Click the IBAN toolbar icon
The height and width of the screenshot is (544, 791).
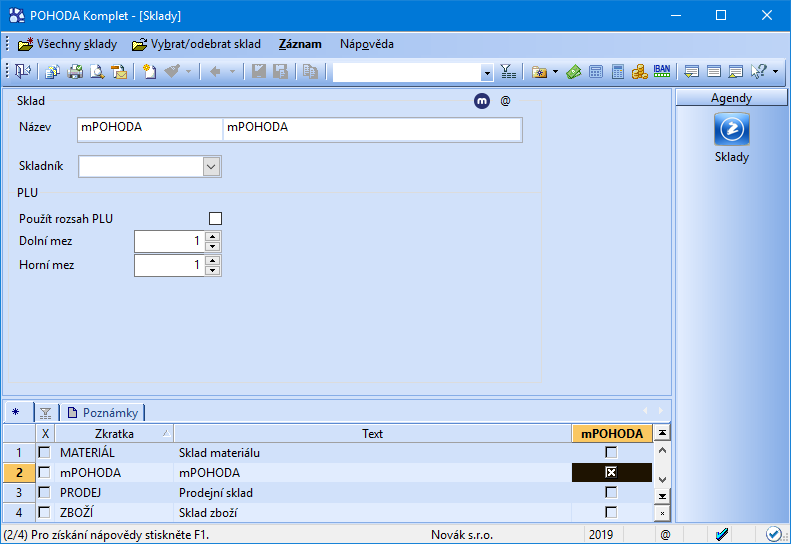(x=662, y=71)
